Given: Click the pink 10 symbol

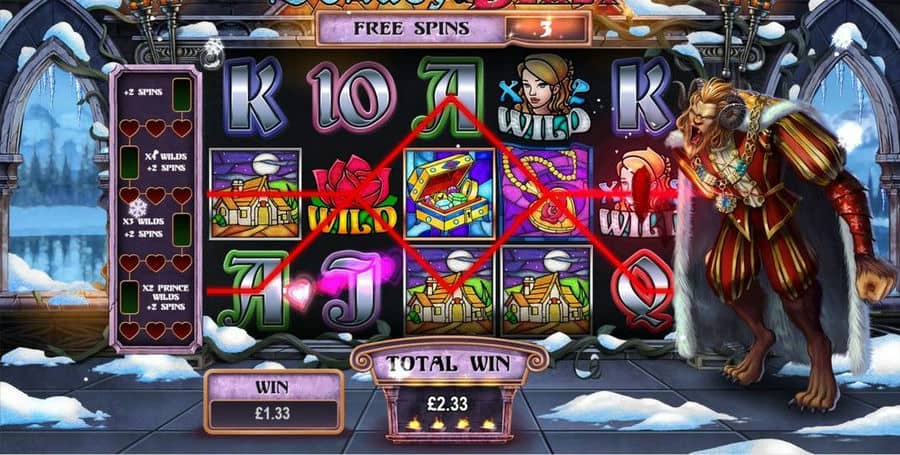Looking at the screenshot, I should coord(352,96).
